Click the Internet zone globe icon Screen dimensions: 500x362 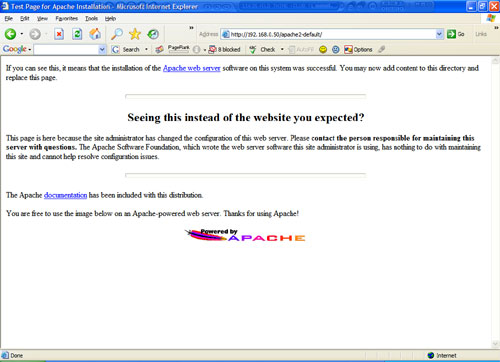(x=431, y=355)
